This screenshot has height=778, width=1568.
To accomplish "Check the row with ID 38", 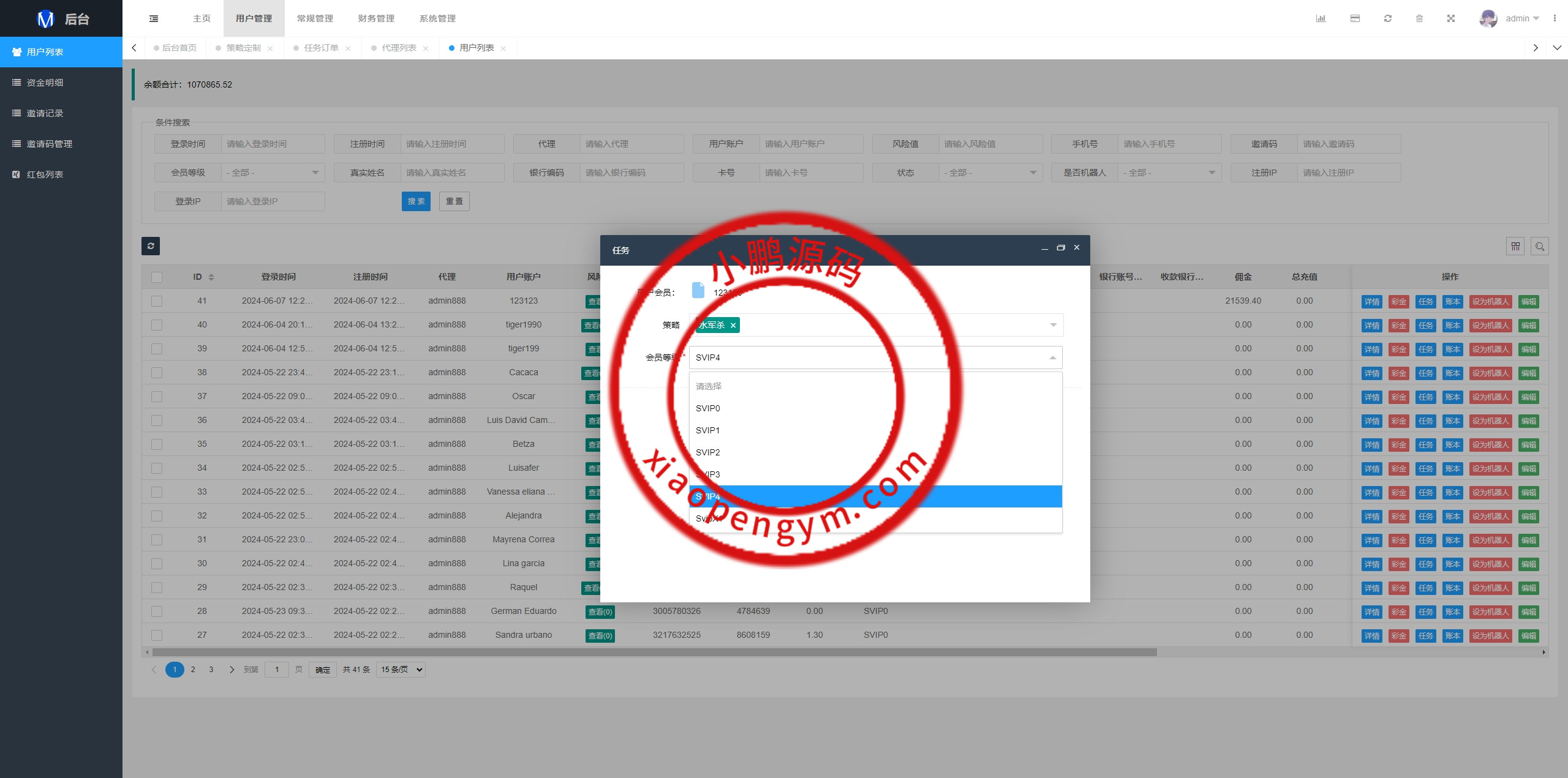I will point(157,373).
